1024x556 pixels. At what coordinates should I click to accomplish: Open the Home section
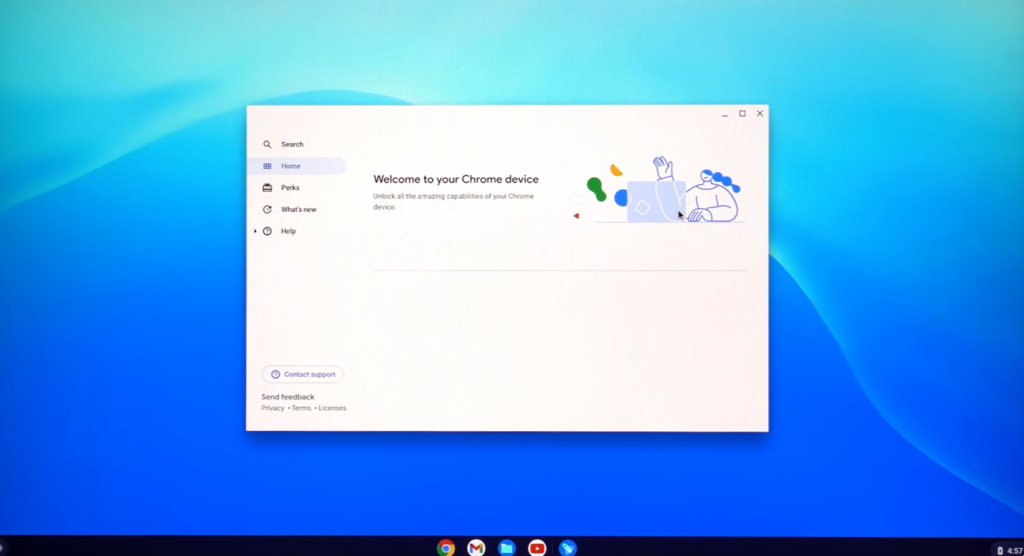[x=297, y=166]
